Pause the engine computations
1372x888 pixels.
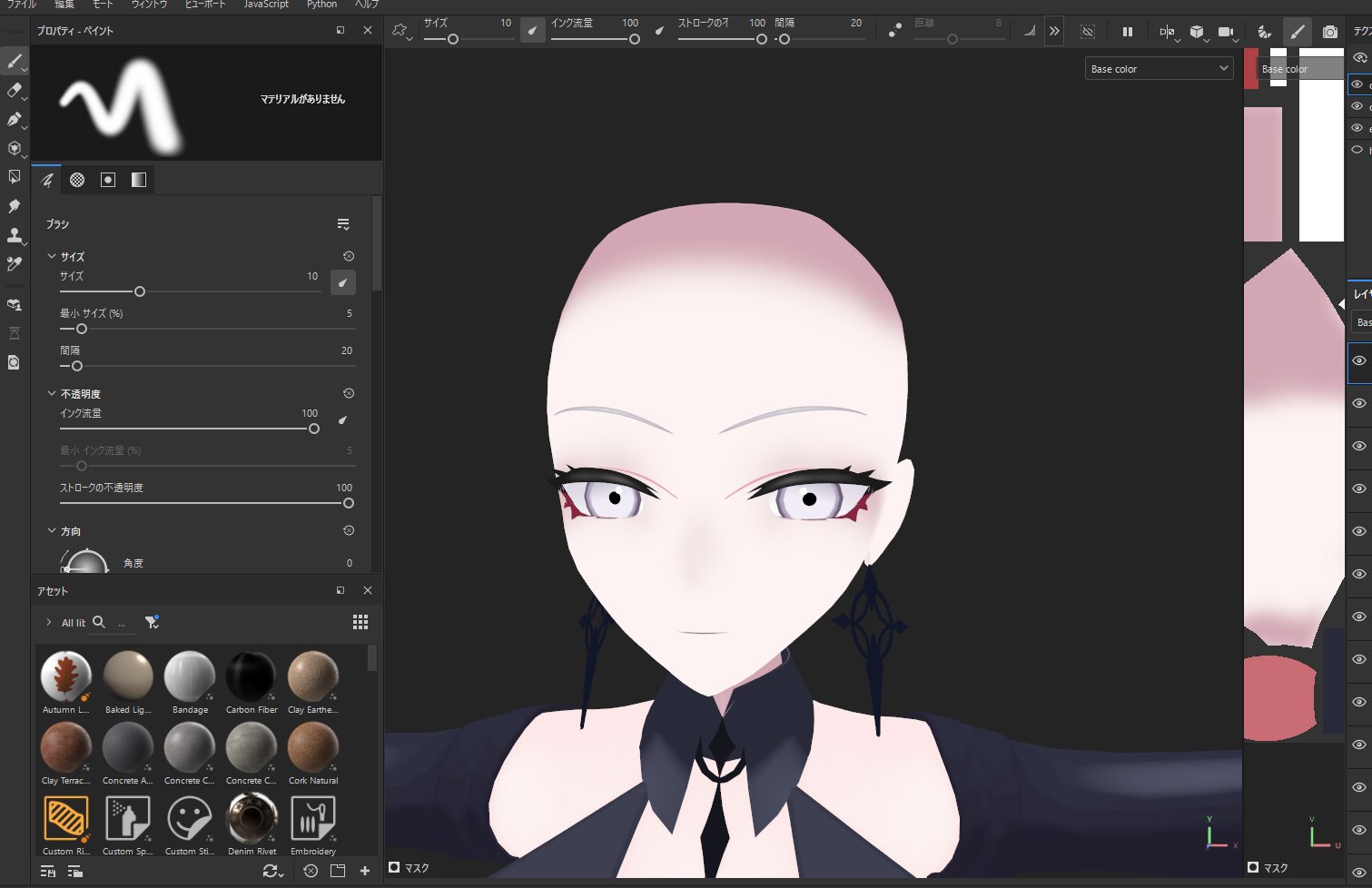(x=1128, y=32)
